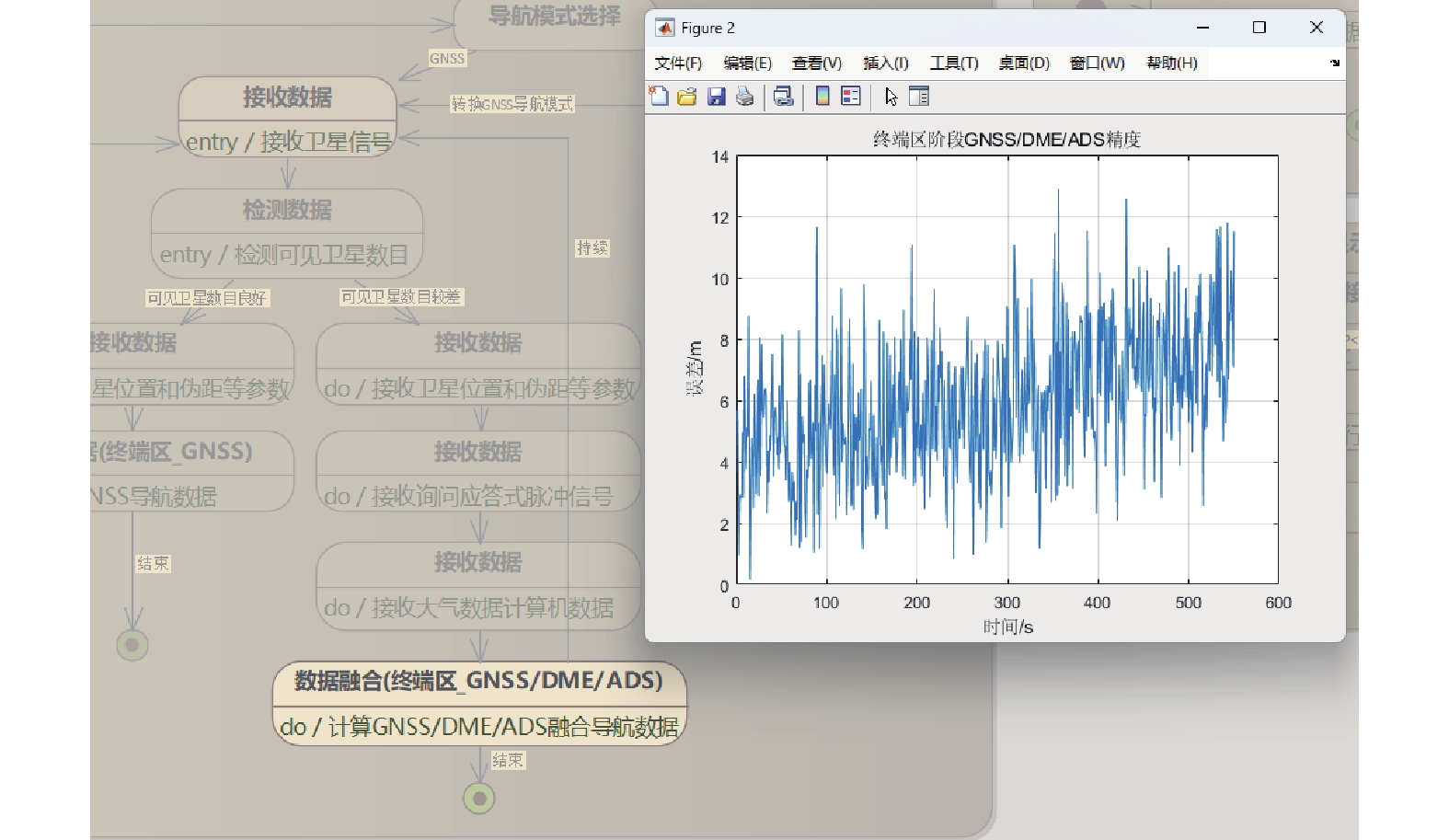Maximize the Figure 2 window
This screenshot has height=840, width=1449.
tap(1259, 28)
